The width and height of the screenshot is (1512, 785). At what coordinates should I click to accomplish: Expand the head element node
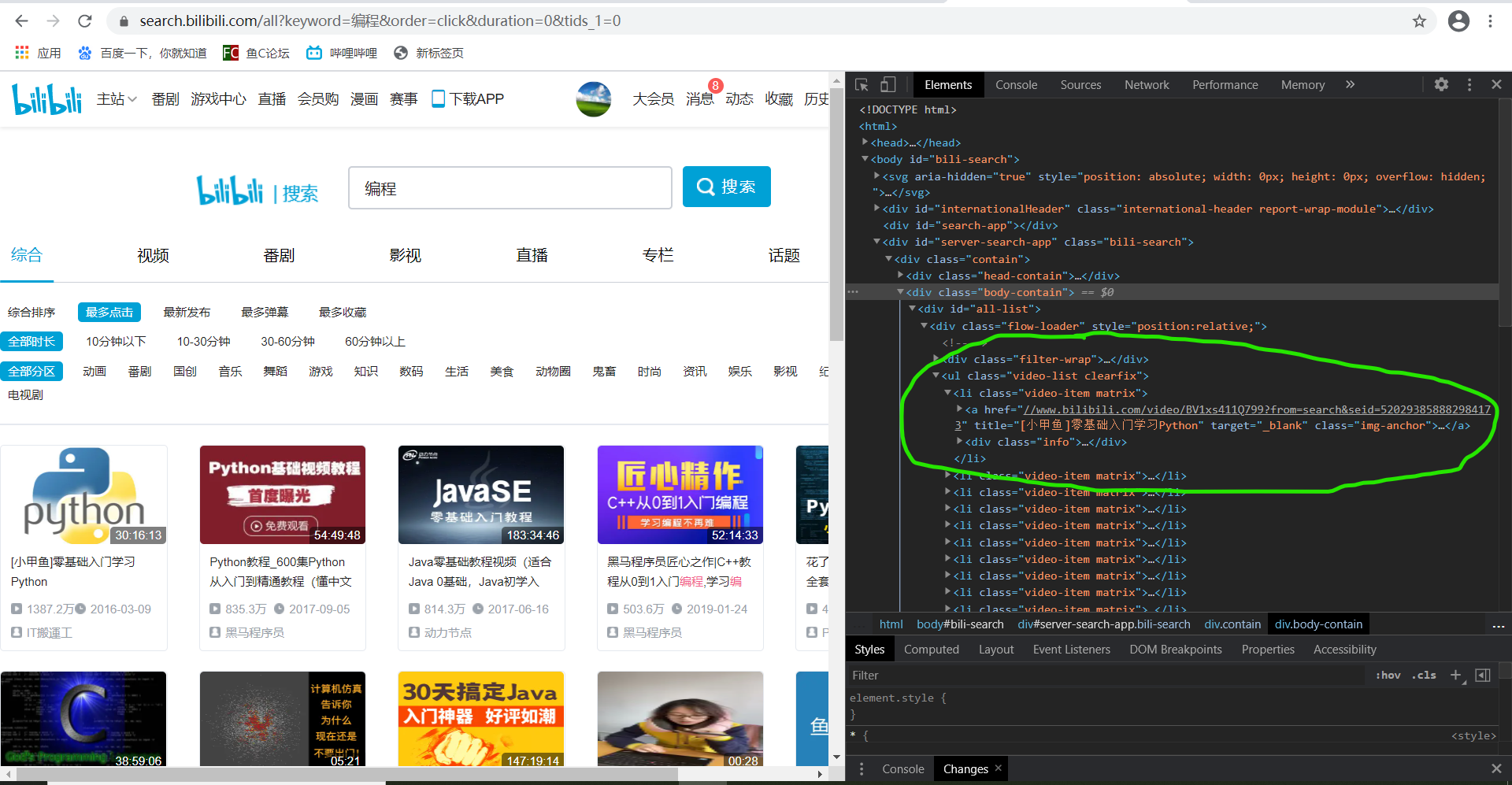click(865, 143)
